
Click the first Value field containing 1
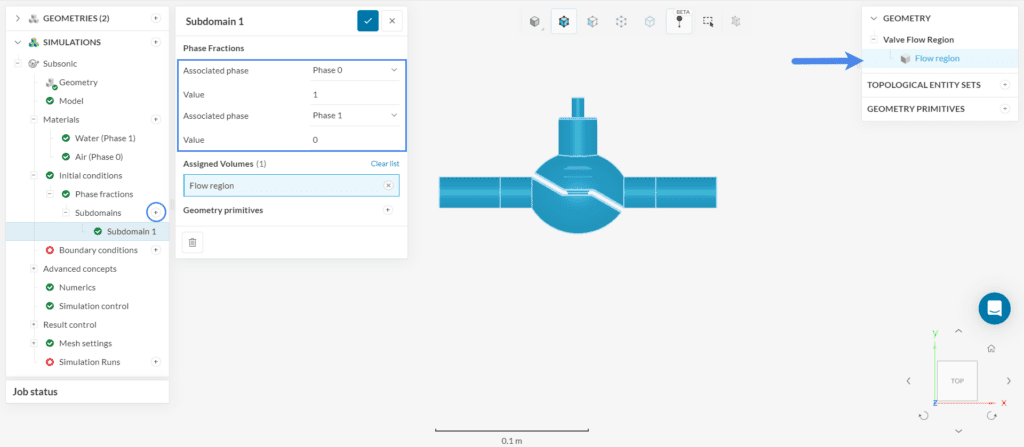click(x=355, y=95)
